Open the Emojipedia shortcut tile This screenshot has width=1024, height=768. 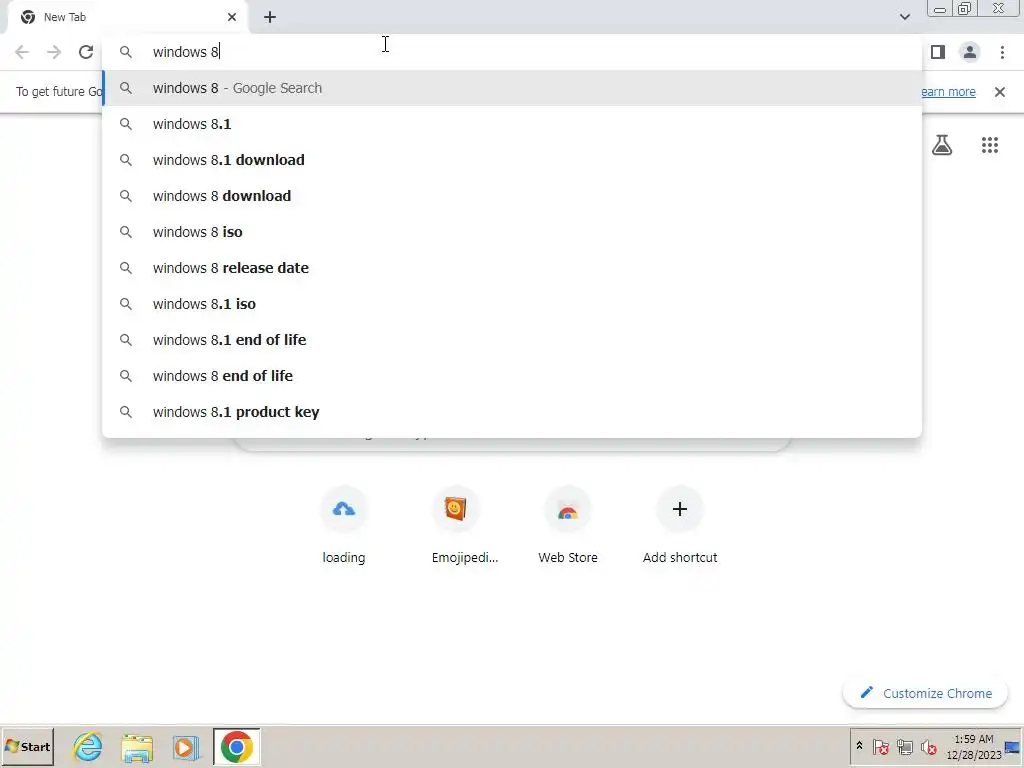coord(456,526)
